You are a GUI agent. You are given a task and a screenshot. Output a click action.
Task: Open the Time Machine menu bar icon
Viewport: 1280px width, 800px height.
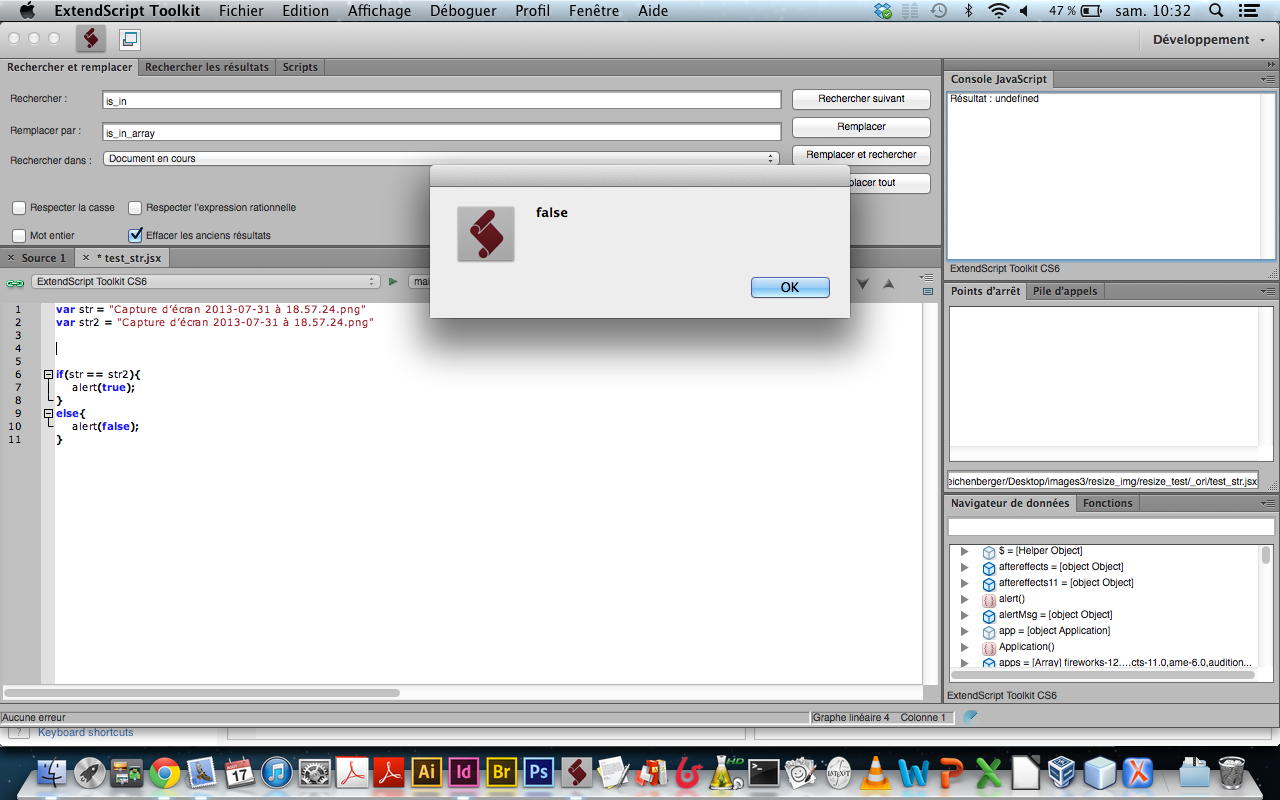[x=938, y=11]
